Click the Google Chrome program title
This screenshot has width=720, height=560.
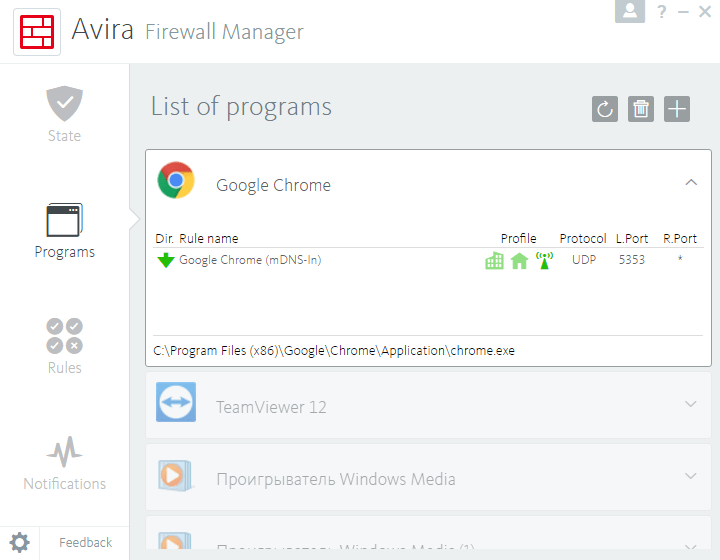coord(273,185)
